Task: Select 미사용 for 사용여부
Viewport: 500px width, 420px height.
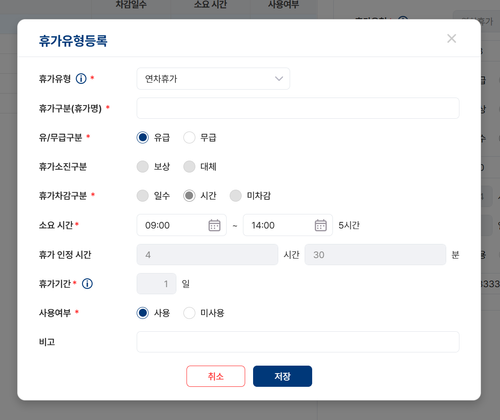Action: tap(189, 313)
